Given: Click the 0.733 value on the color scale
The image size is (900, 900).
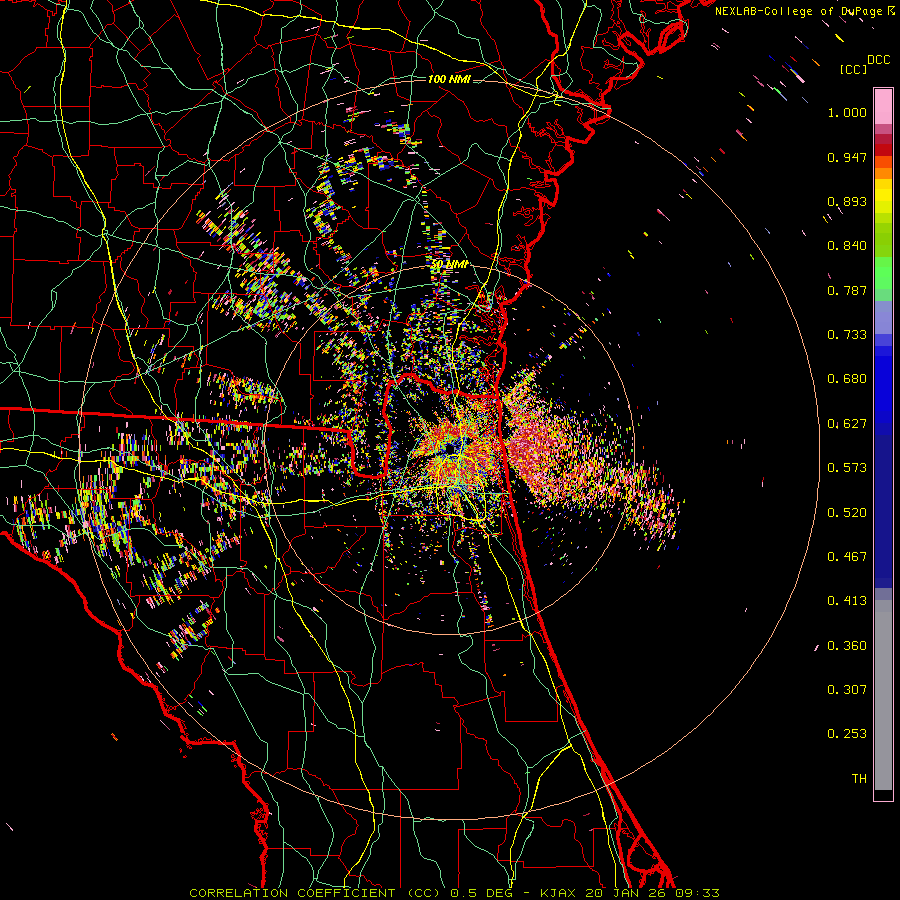Looking at the screenshot, I should (847, 335).
